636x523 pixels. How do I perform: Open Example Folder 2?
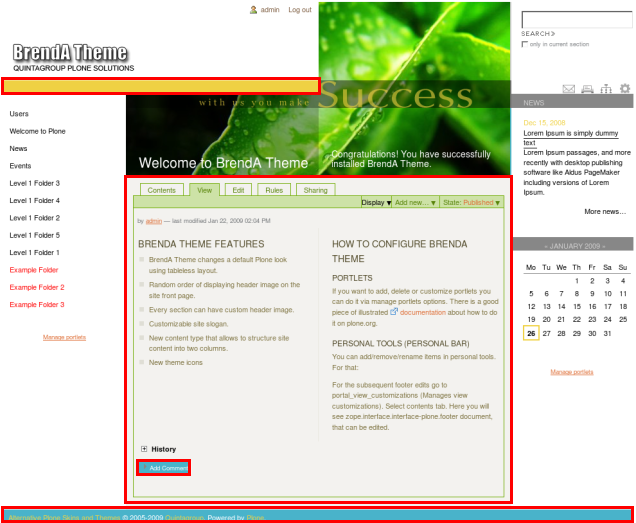click(x=37, y=287)
